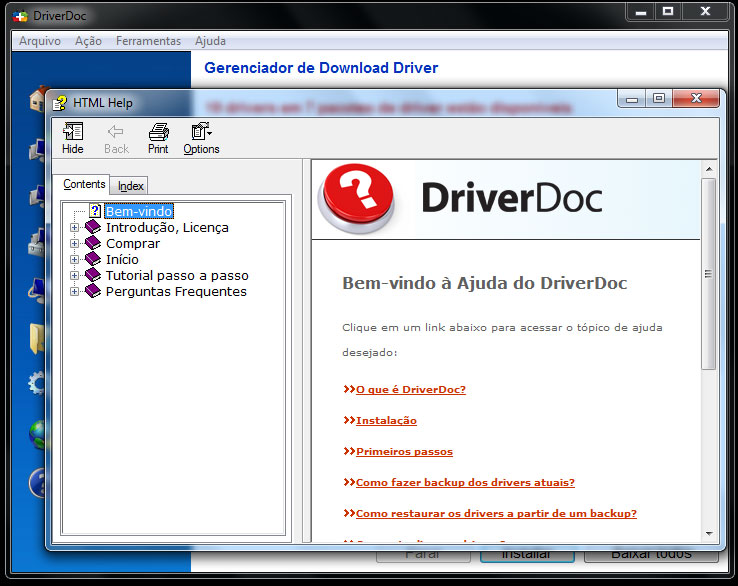Click the book icon beside Tutorial passo a passo
Viewport: 738px width, 586px height.
tap(93, 275)
